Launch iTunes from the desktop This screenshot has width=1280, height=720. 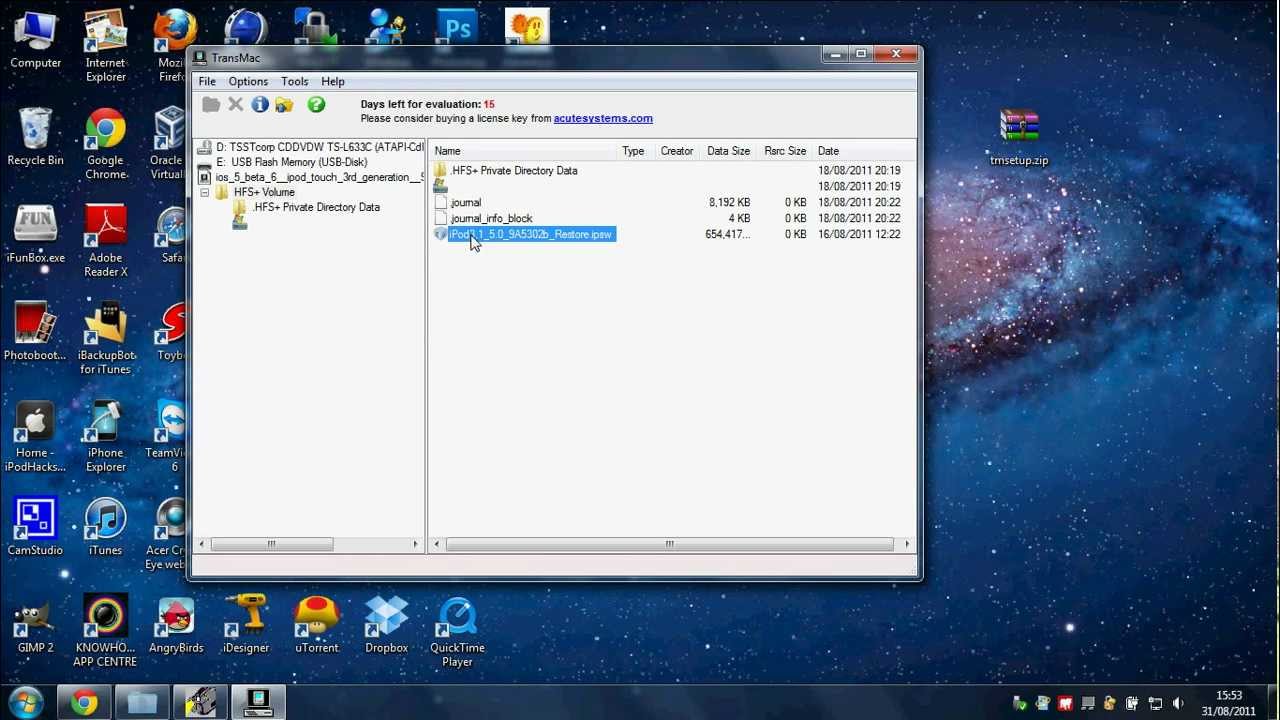[105, 525]
